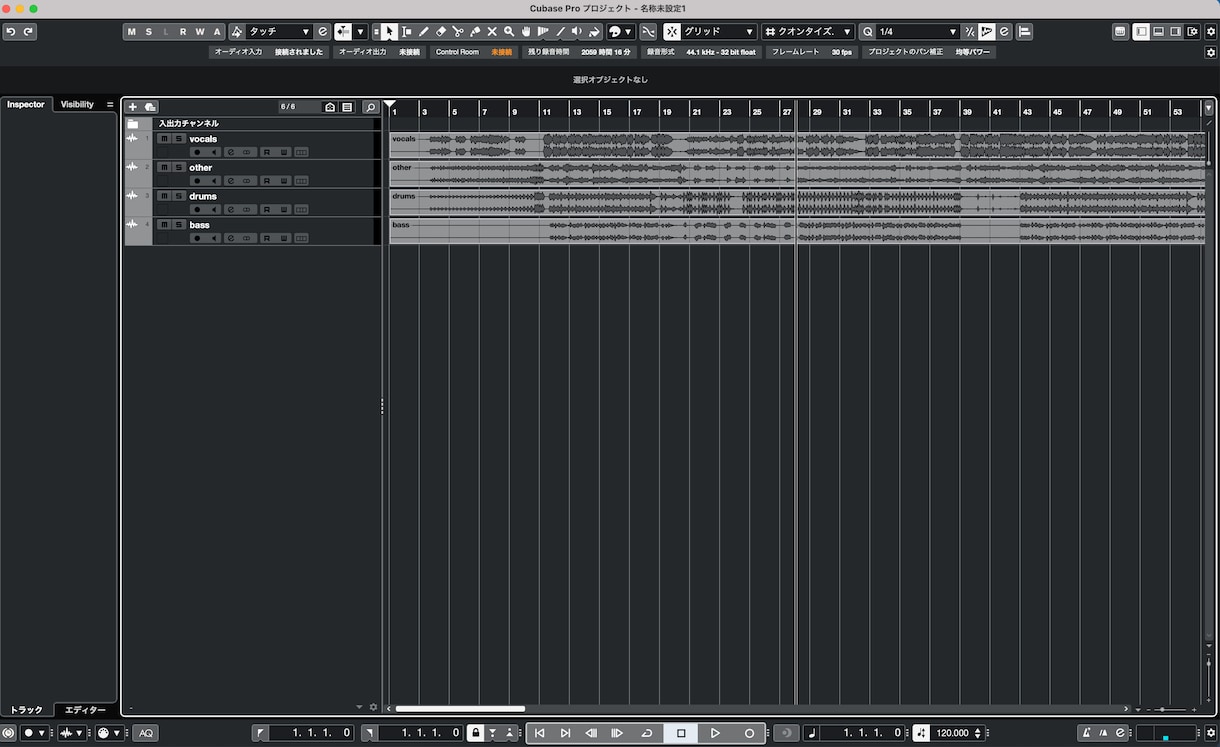The width and height of the screenshot is (1220, 747).
Task: Toggle global Mute state M button
Action: coord(131,32)
